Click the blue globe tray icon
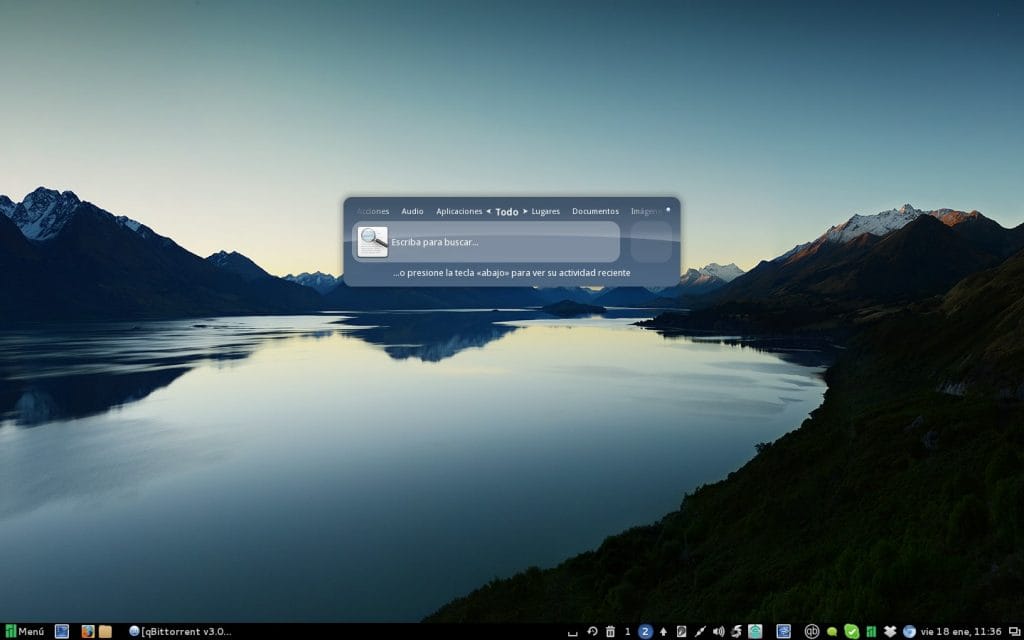1024x640 pixels. (x=909, y=632)
